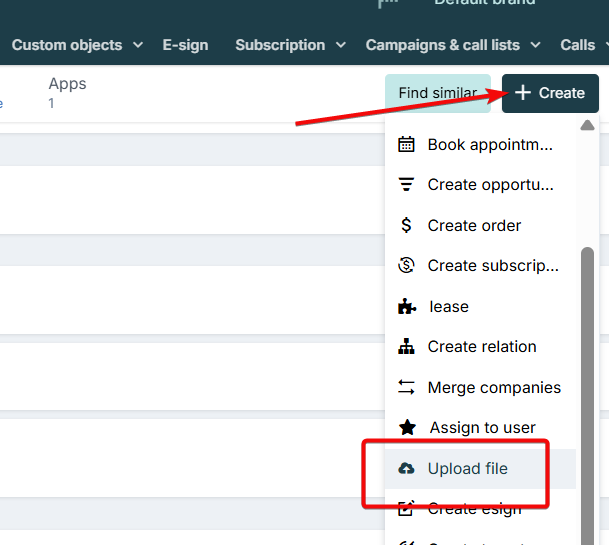Expand the Custom objects chevron
Image resolution: width=609 pixels, height=545 pixels.
pos(138,45)
